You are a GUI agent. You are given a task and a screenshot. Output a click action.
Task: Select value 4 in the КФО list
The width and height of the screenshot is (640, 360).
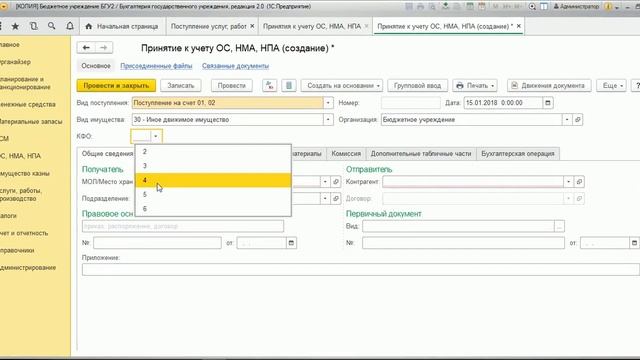tap(213, 180)
